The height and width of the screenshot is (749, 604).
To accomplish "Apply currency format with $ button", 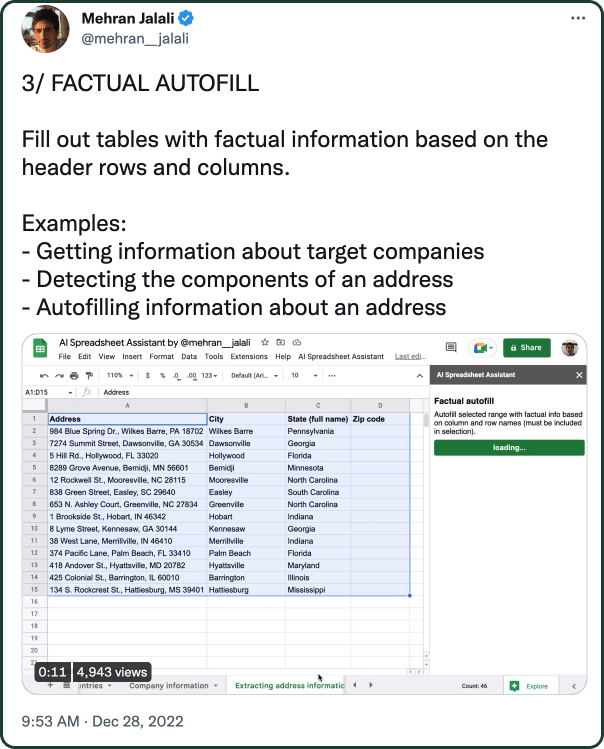I will pos(148,376).
